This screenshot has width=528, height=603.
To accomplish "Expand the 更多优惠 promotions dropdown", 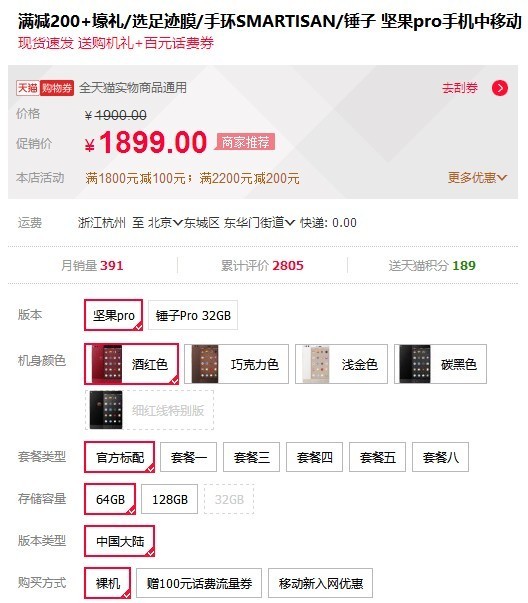I will coord(477,178).
